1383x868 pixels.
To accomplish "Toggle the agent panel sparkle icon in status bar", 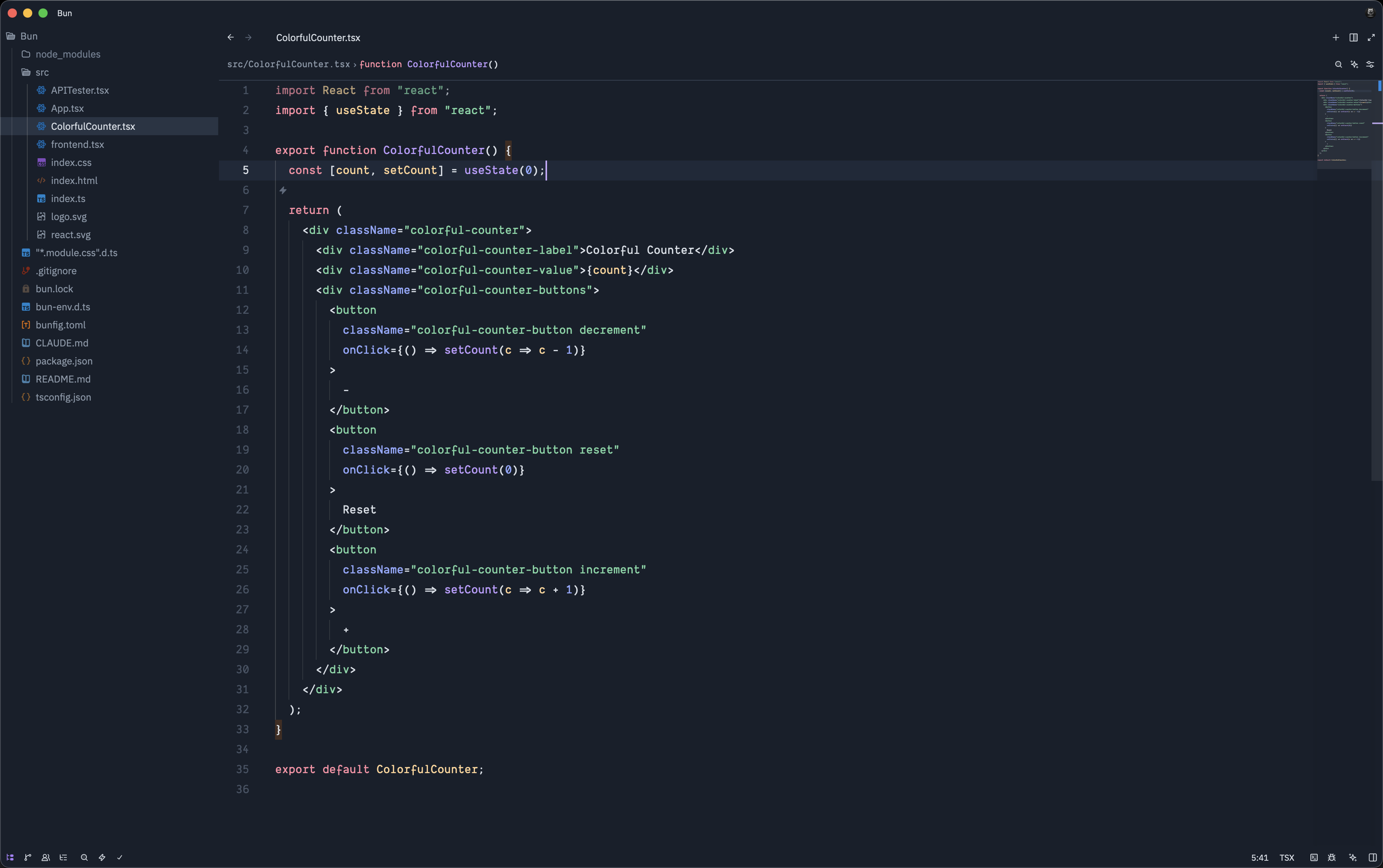I will click(1353, 857).
